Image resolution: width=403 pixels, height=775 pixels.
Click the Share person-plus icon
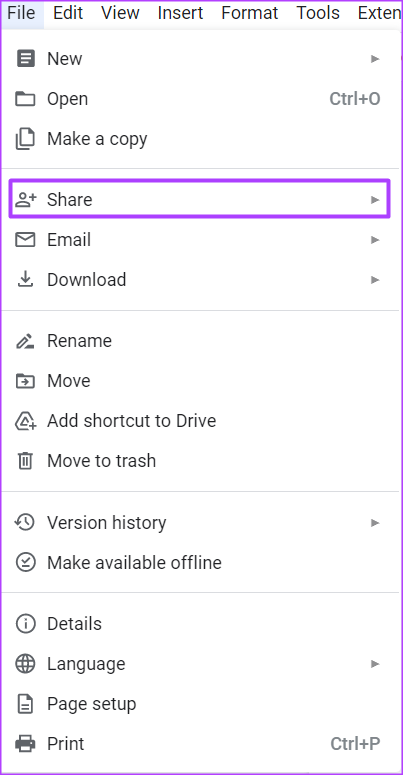coord(25,200)
